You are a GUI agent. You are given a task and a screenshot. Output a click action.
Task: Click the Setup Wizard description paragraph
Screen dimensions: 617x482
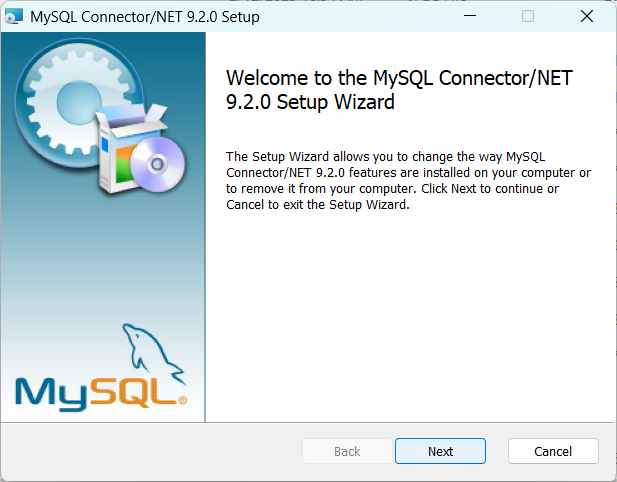408,181
